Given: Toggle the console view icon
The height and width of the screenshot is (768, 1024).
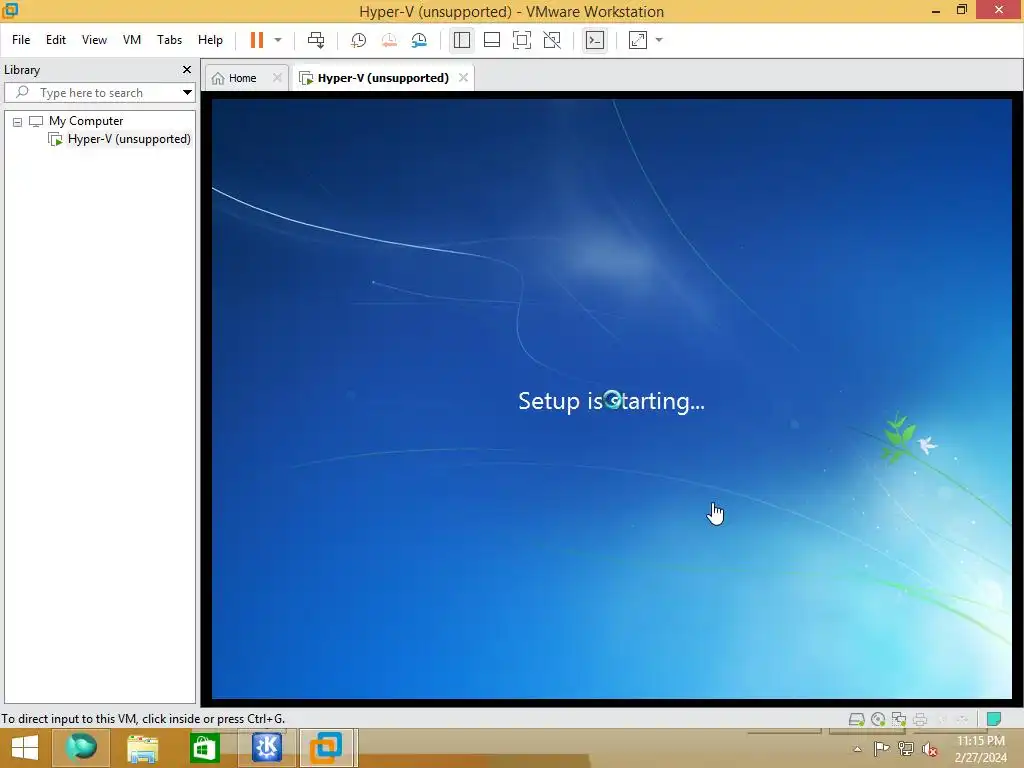Looking at the screenshot, I should pos(595,40).
